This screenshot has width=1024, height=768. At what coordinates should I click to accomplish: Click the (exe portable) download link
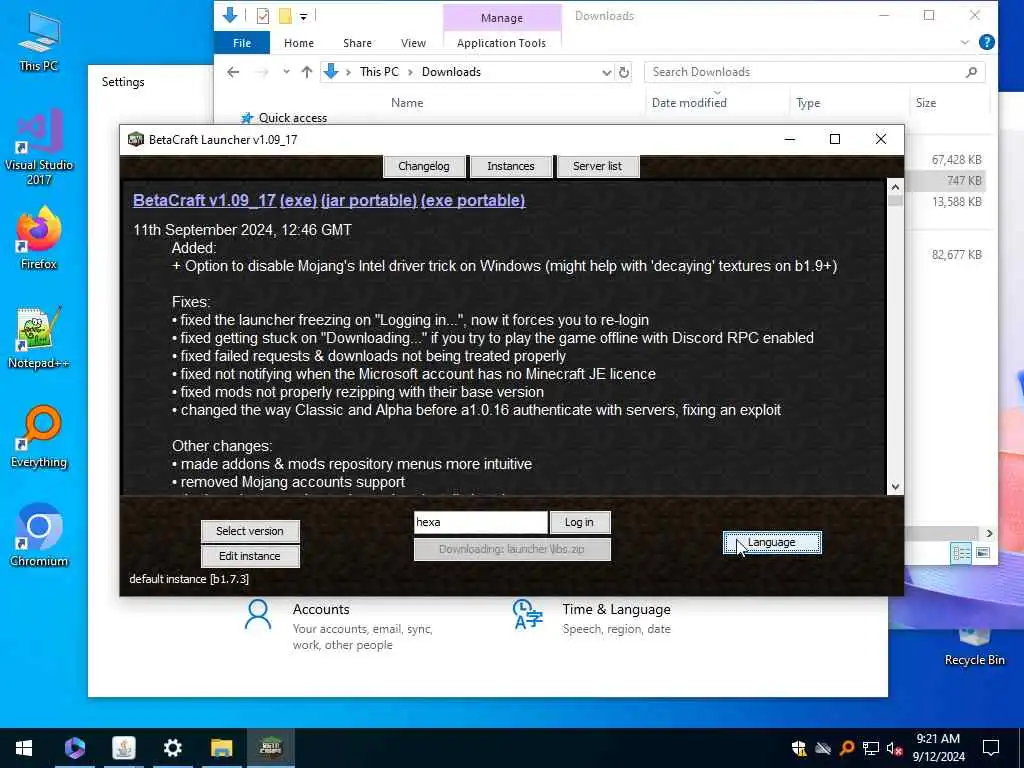(473, 200)
